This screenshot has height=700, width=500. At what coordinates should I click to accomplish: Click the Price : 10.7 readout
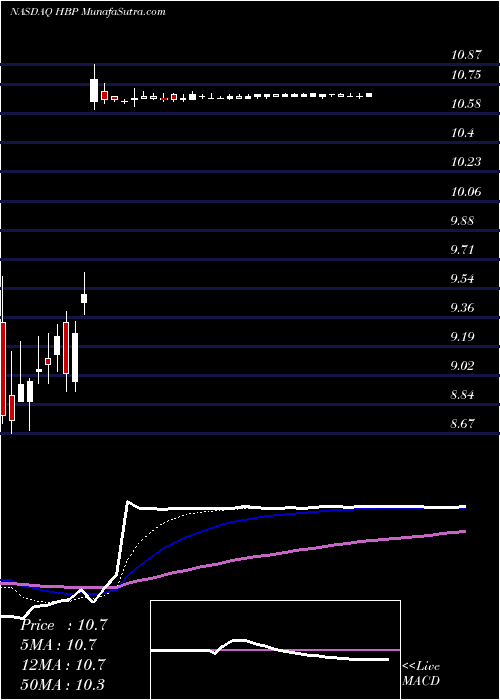click(64, 625)
